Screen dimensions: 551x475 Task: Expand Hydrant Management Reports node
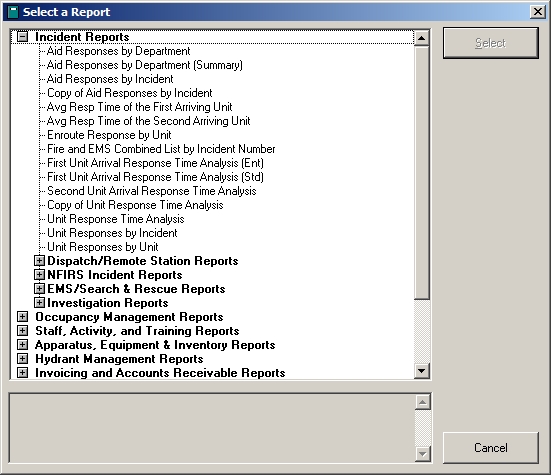(22, 359)
